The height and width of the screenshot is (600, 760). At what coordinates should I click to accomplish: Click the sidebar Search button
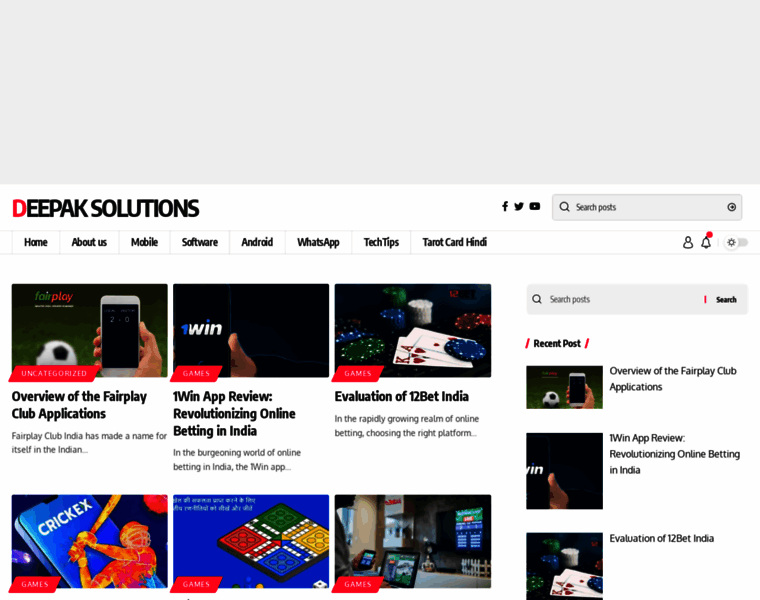[x=726, y=300]
